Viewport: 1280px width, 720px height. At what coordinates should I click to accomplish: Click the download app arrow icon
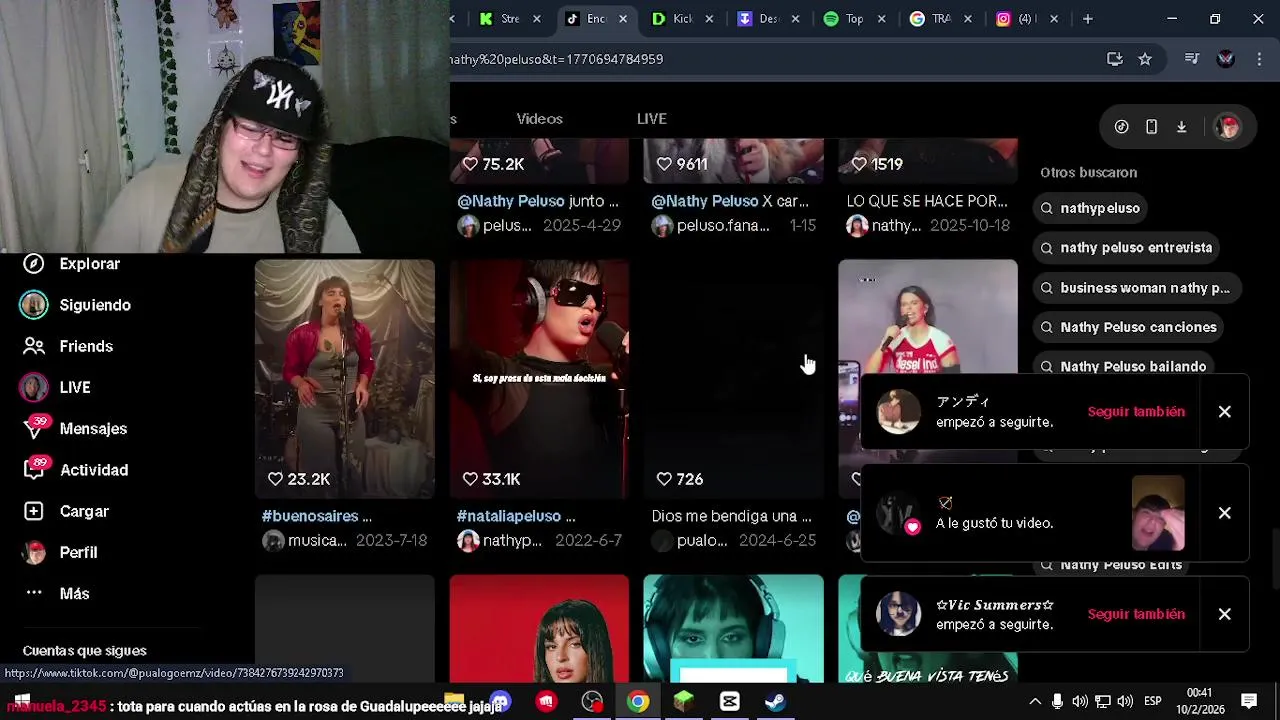[1181, 127]
